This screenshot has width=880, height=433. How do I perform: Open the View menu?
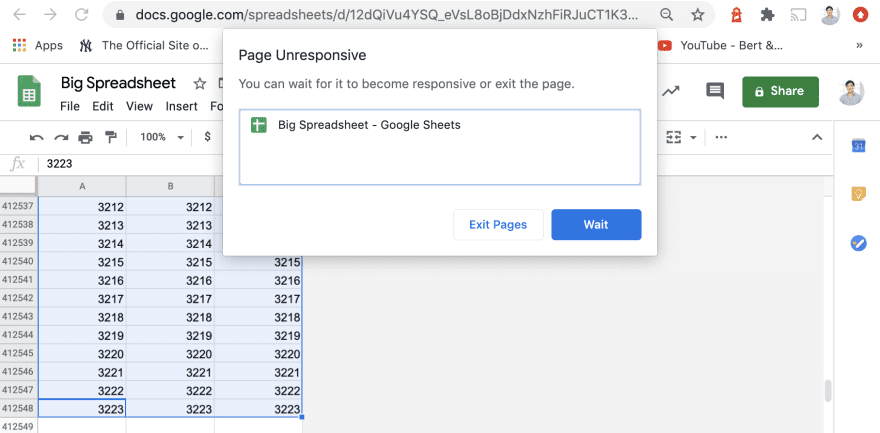point(139,106)
